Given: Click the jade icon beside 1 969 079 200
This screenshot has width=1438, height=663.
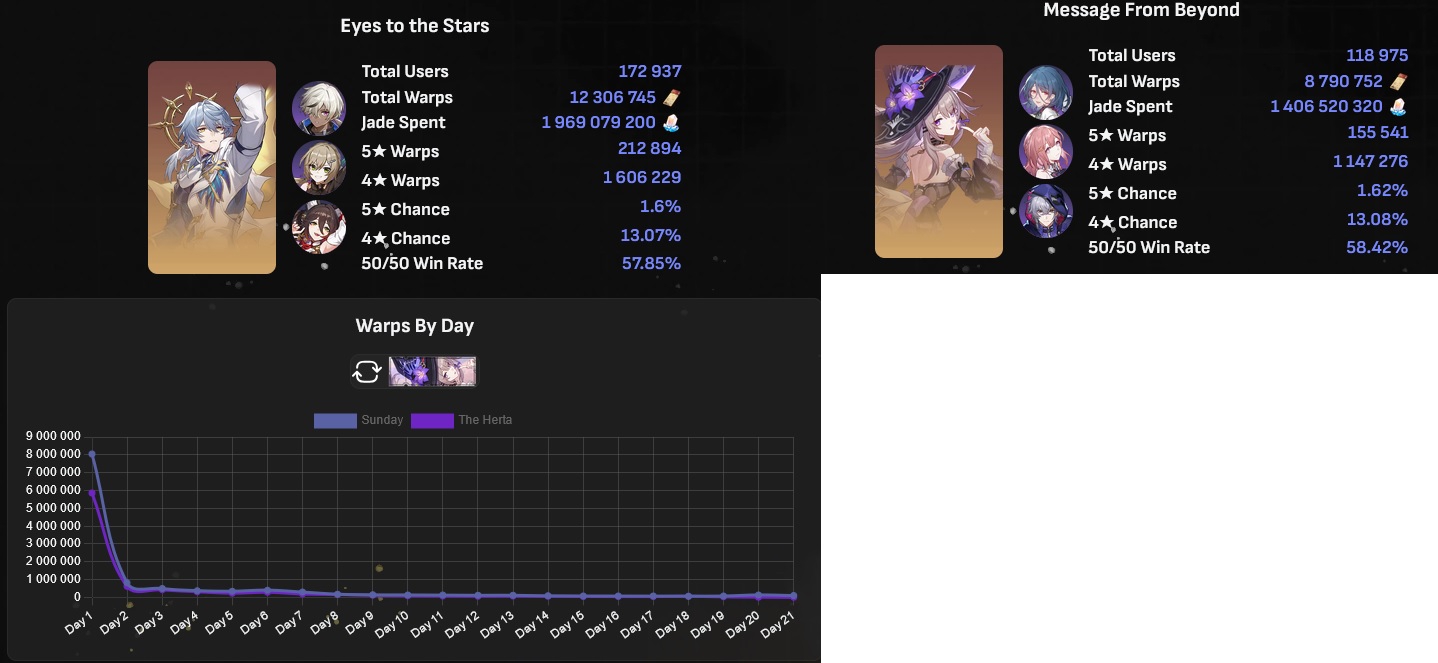Looking at the screenshot, I should [672, 122].
